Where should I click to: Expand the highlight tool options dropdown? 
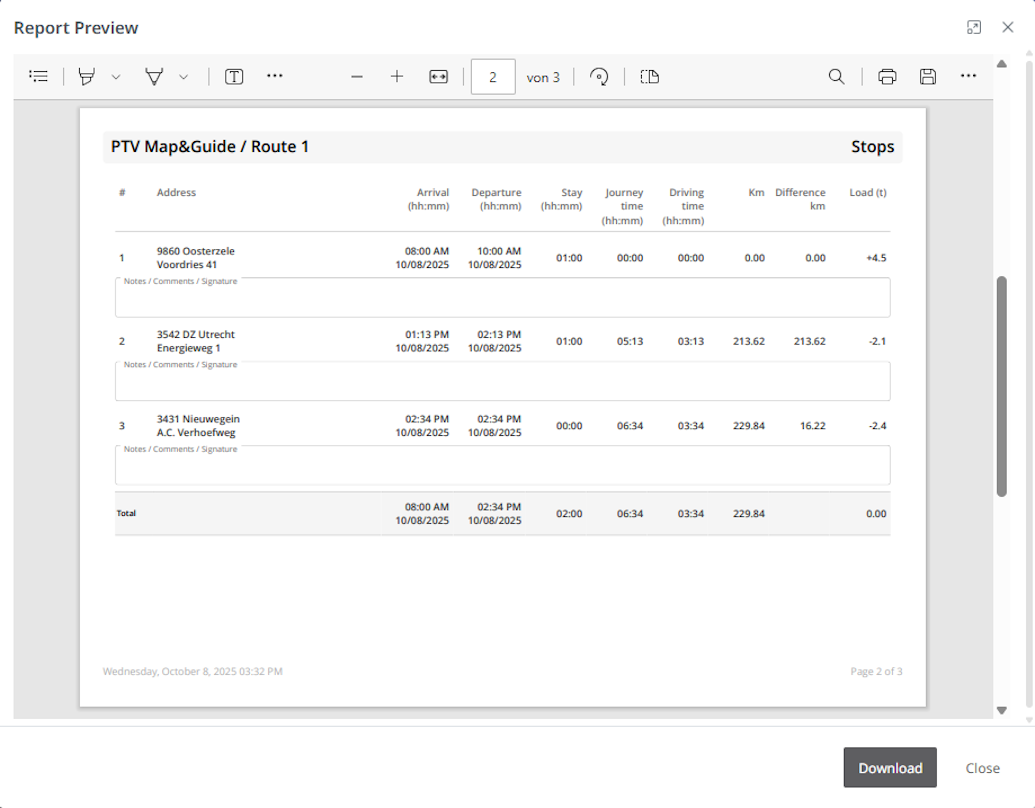pos(116,77)
